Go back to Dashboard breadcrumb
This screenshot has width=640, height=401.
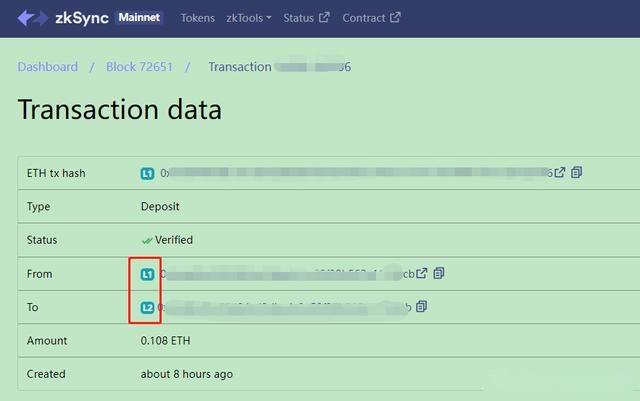(x=48, y=67)
